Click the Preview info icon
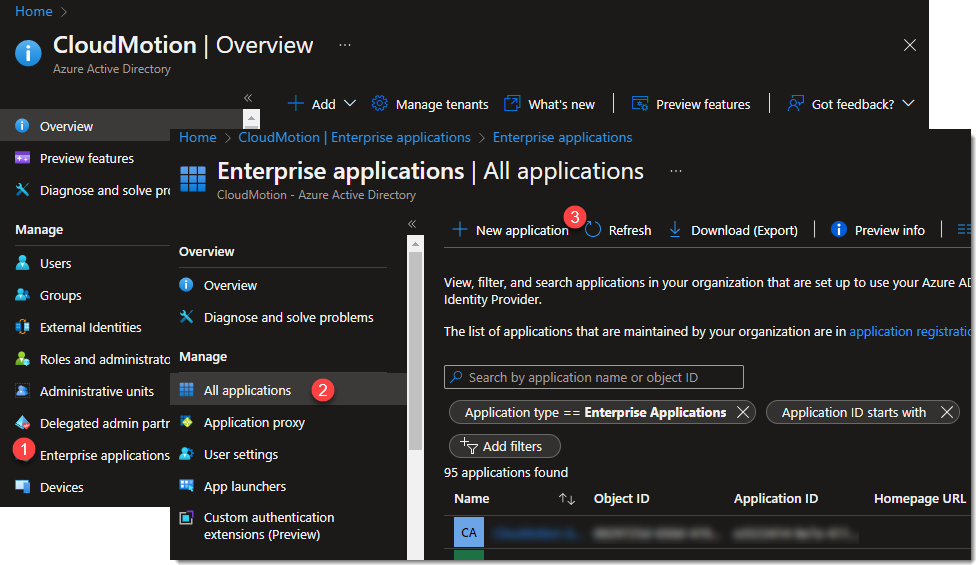 (x=839, y=230)
